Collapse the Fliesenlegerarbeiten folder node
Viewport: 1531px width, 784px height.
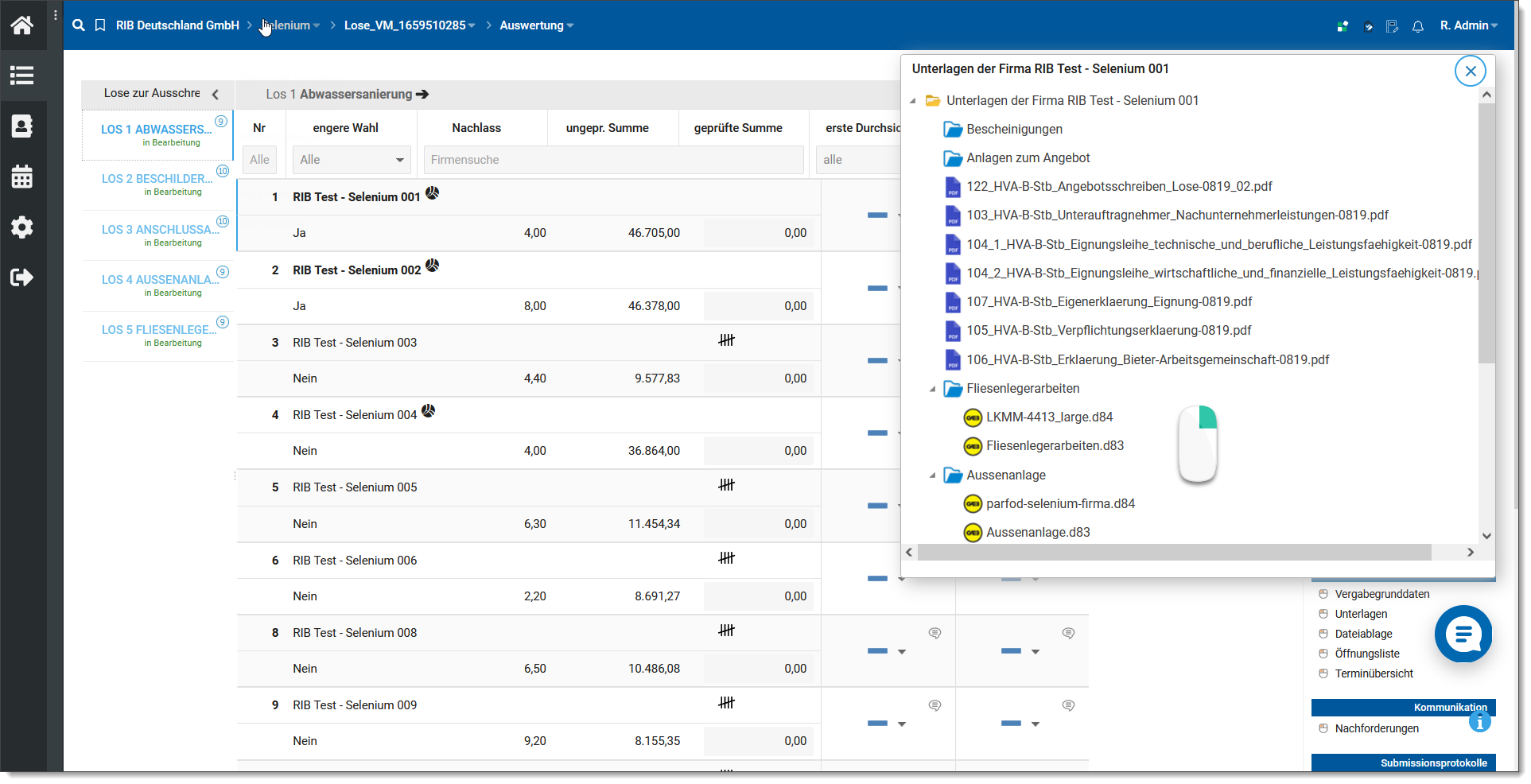click(x=933, y=389)
